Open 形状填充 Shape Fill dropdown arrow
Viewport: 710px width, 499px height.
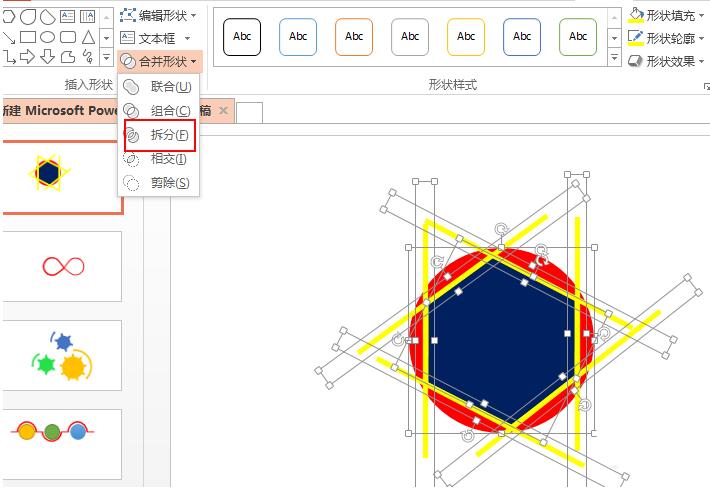click(x=702, y=16)
